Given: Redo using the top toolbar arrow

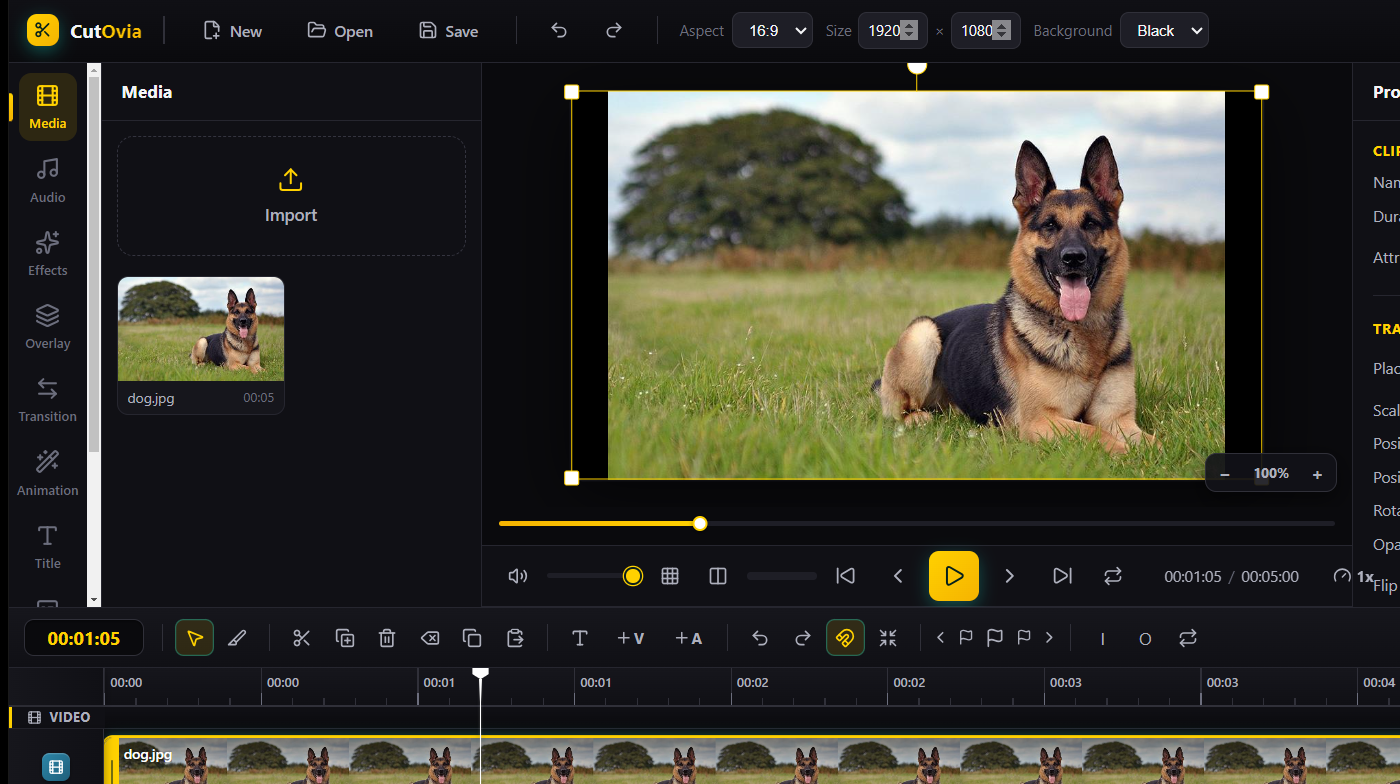Looking at the screenshot, I should click(614, 31).
